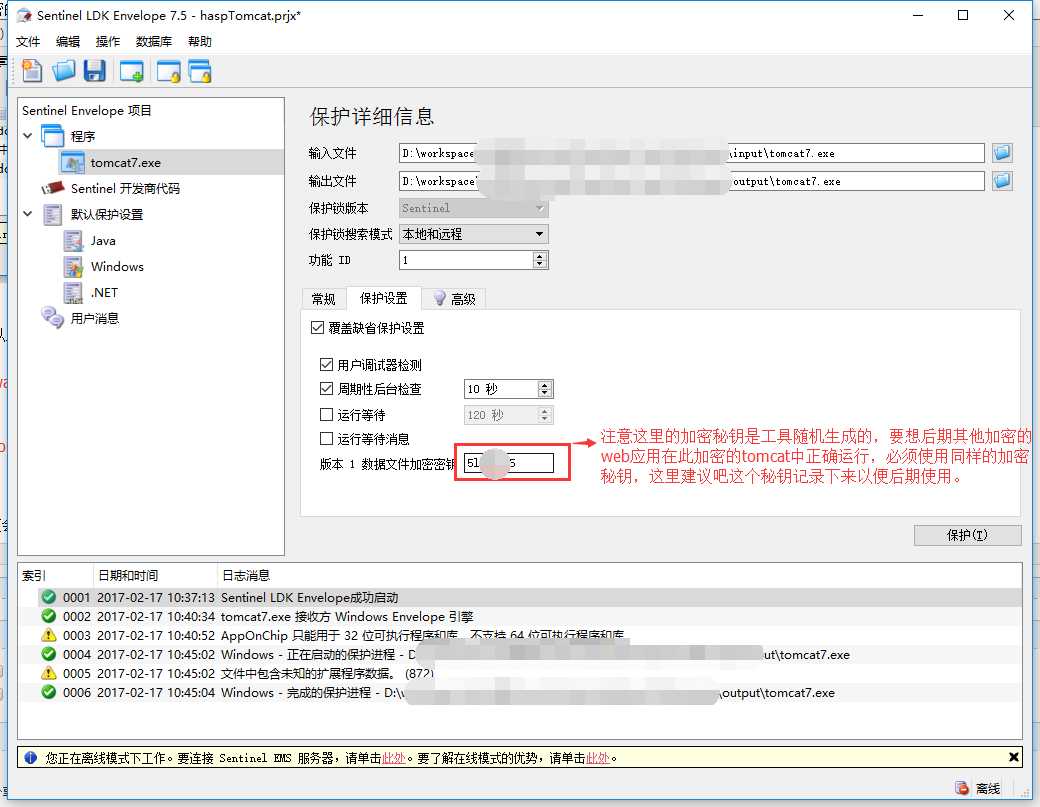Decrease 周期性后台检查 seconds value
Screen dimensions: 1040x807
coord(545,393)
